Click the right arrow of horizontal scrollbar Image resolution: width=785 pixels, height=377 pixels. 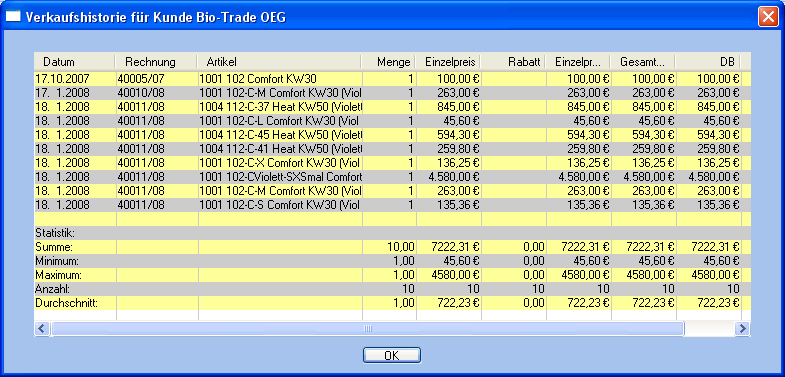coord(742,329)
